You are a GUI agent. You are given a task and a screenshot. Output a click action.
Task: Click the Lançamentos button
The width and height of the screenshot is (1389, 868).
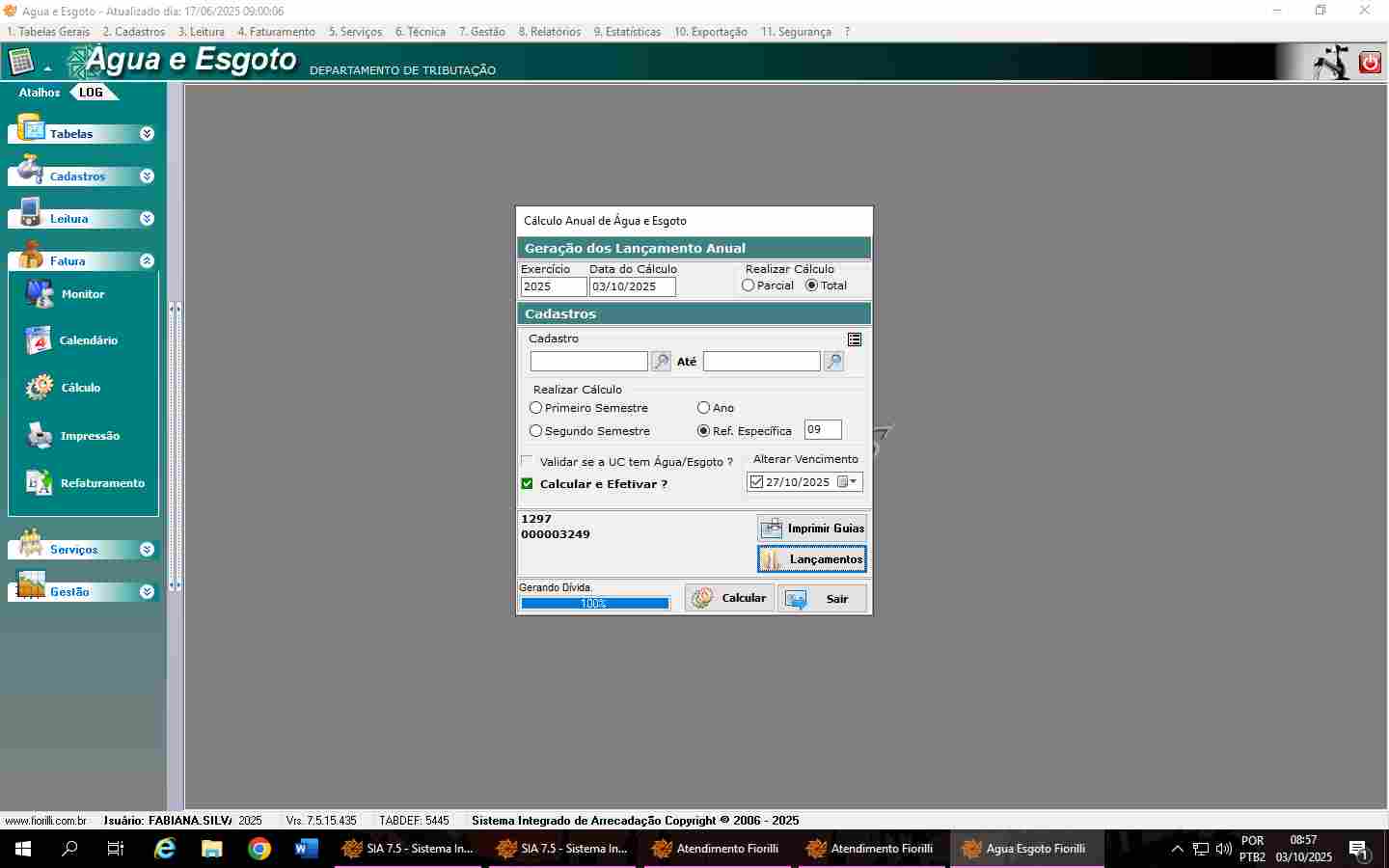pos(812,559)
